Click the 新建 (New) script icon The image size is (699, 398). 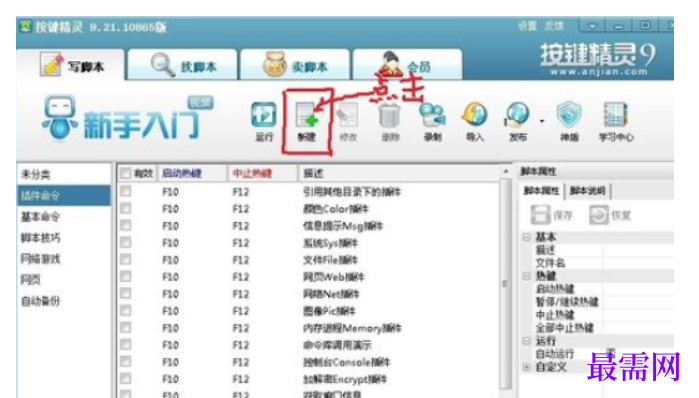(307, 115)
